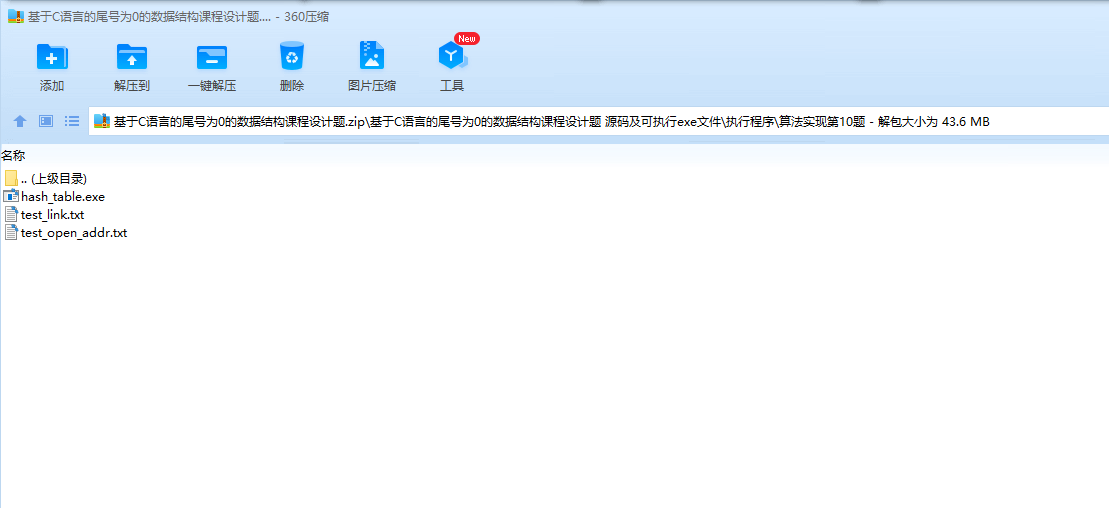
Task: Switch to list view mode button
Action: pos(71,121)
